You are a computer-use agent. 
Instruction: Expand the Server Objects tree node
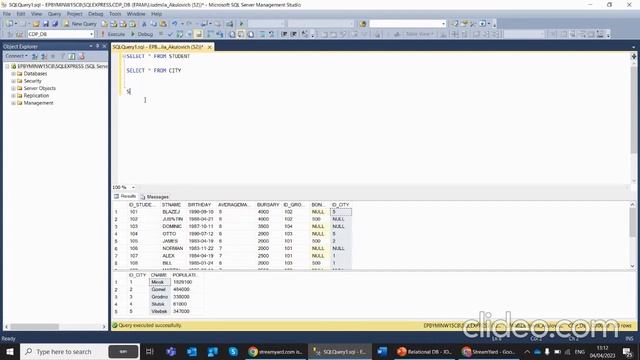coord(13,89)
